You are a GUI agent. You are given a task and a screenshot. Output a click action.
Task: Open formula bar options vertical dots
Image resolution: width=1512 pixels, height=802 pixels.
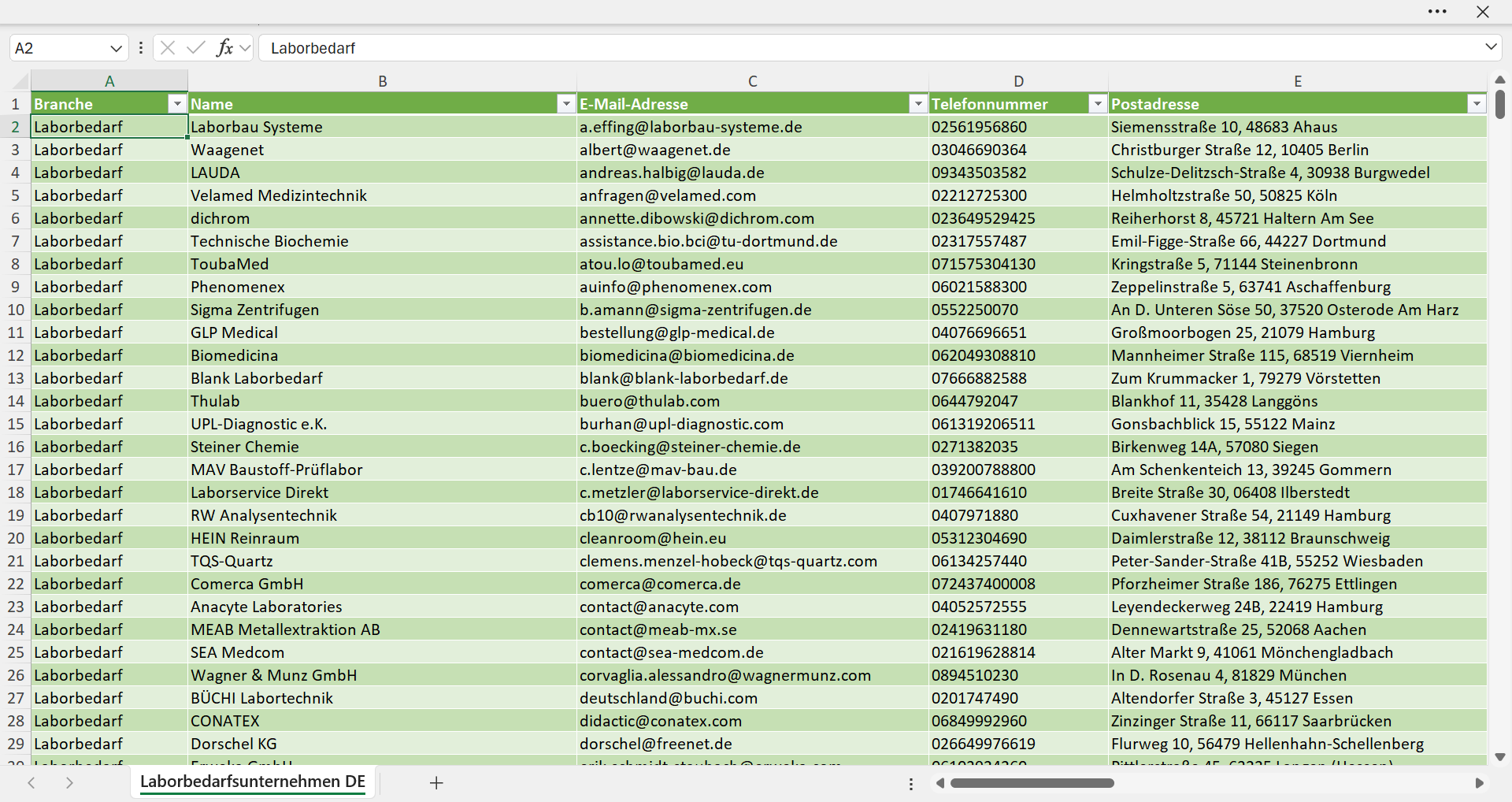coord(141,48)
